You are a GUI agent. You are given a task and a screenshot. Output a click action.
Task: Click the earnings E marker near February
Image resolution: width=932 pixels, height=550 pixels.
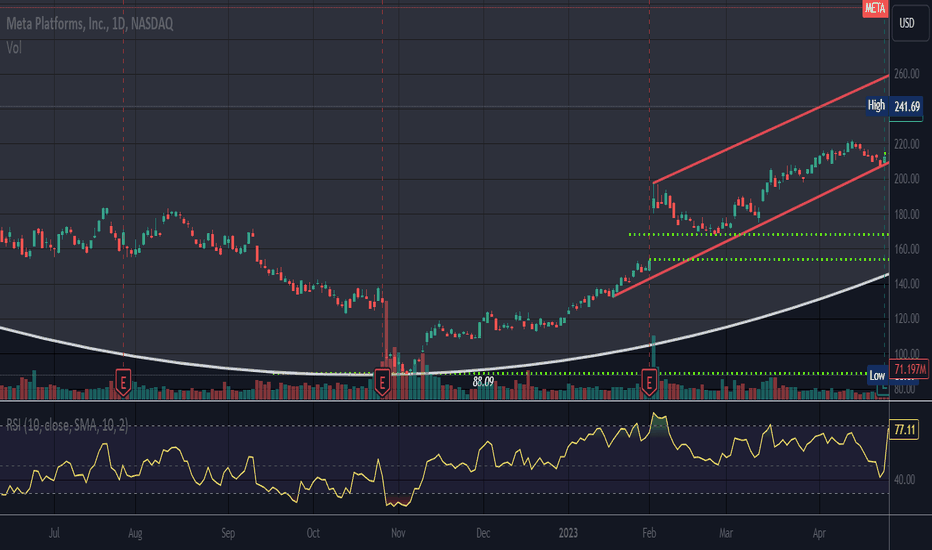[649, 382]
